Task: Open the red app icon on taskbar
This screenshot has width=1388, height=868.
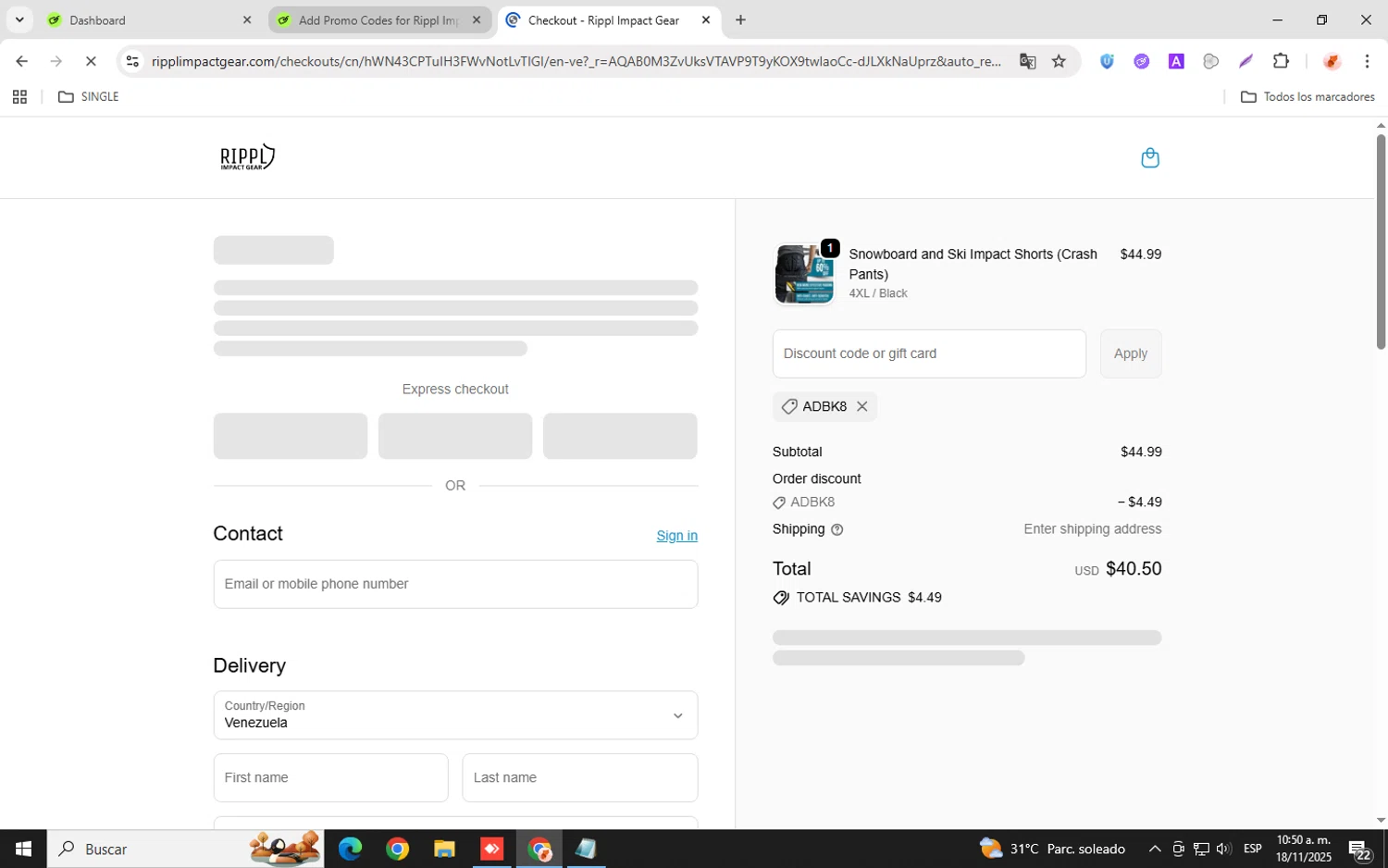Action: (x=491, y=849)
